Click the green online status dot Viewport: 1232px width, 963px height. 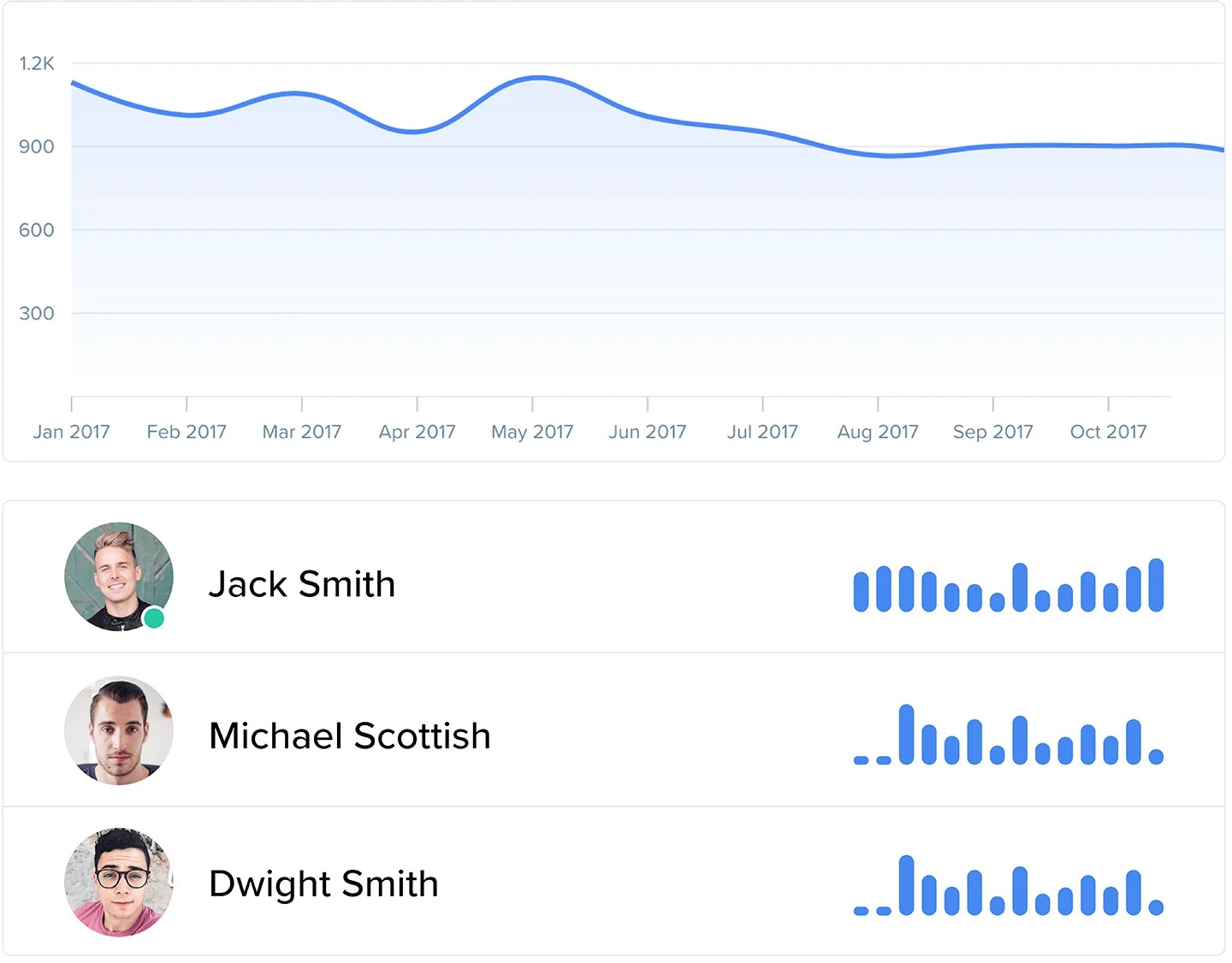pos(154,617)
